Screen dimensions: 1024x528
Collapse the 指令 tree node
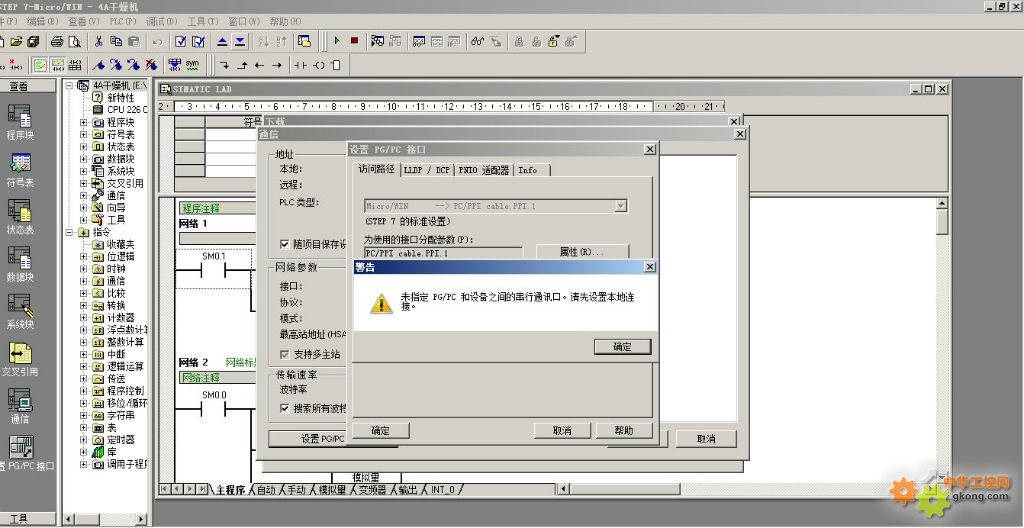pos(70,232)
